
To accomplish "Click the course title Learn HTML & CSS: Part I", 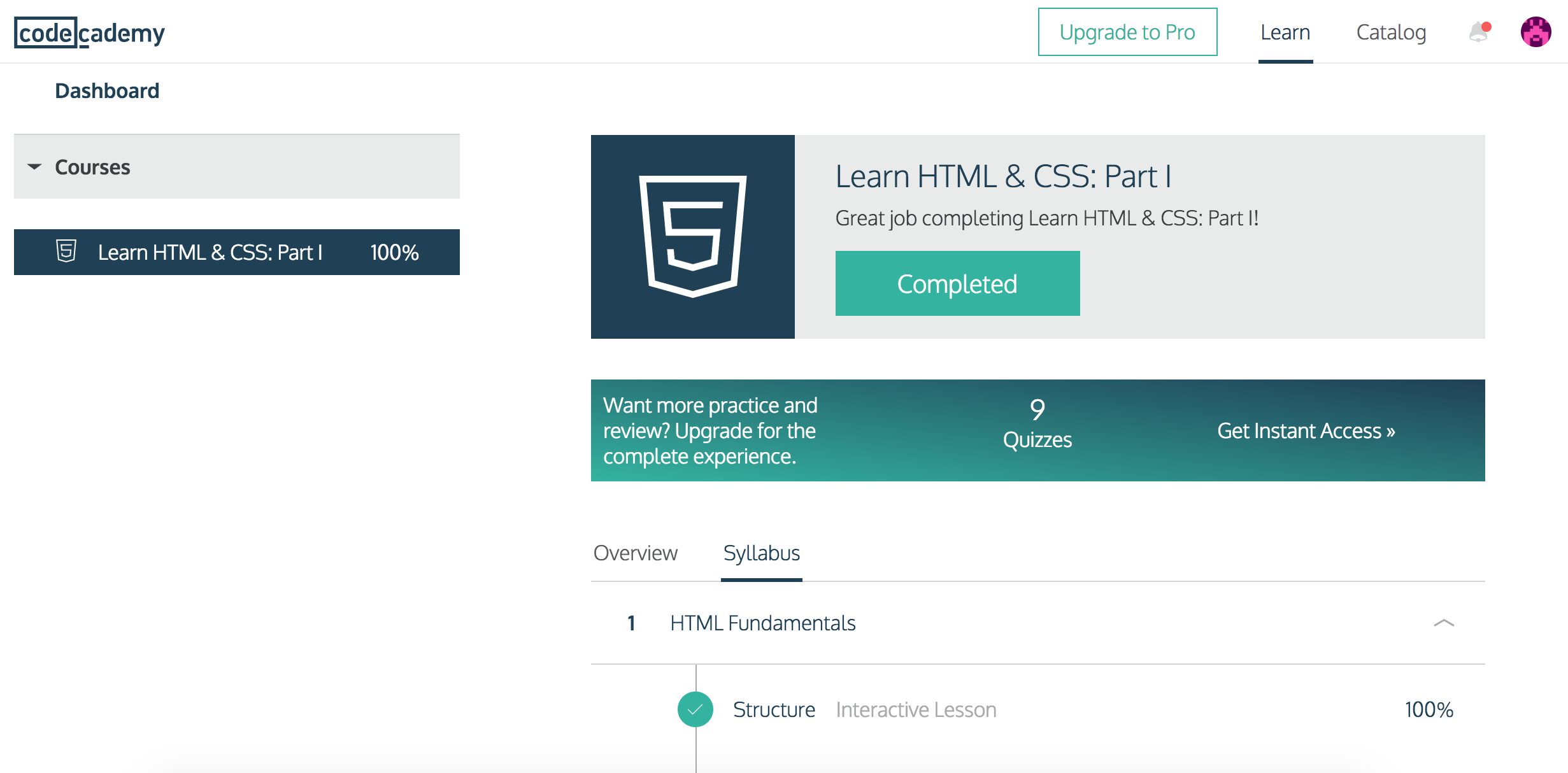I will (1004, 176).
